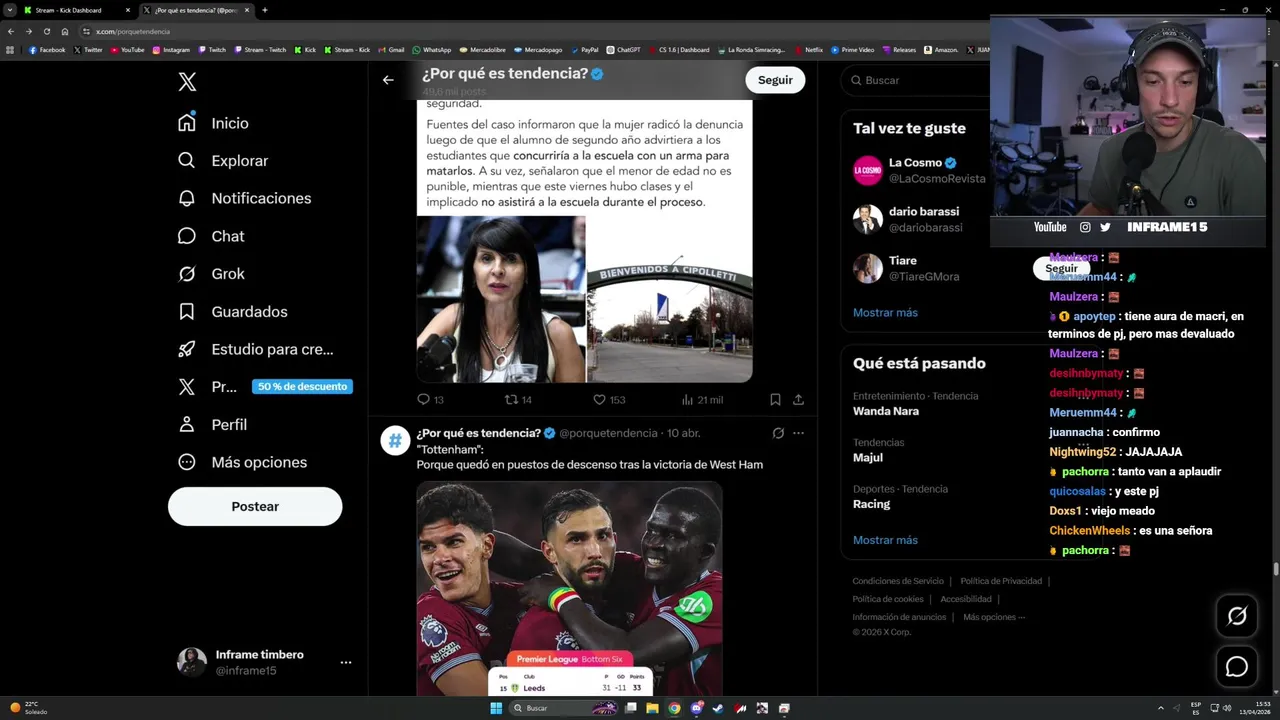
Task: Open Estudio para creadores
Action: [255, 349]
